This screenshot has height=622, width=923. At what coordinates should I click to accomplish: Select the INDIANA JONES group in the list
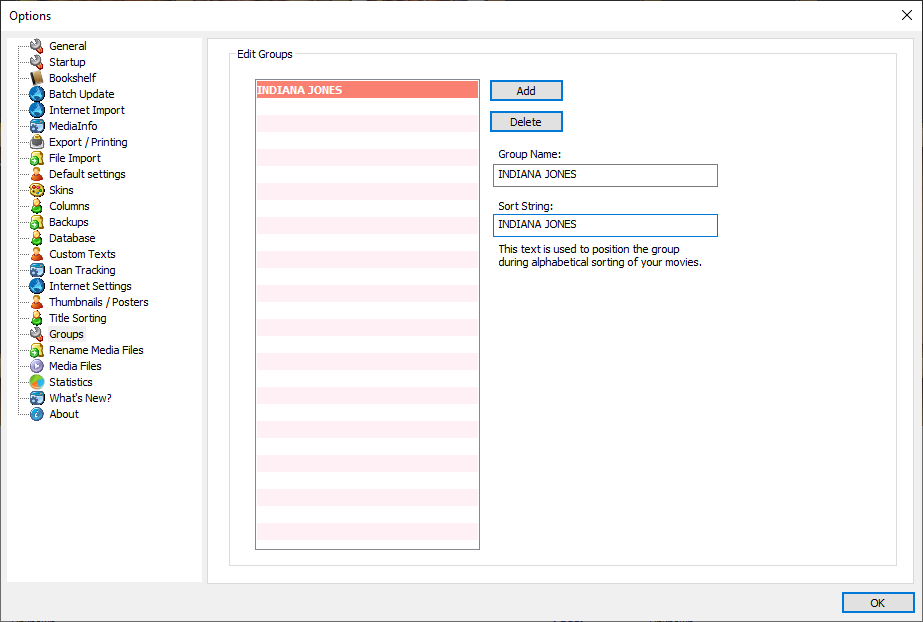click(367, 89)
